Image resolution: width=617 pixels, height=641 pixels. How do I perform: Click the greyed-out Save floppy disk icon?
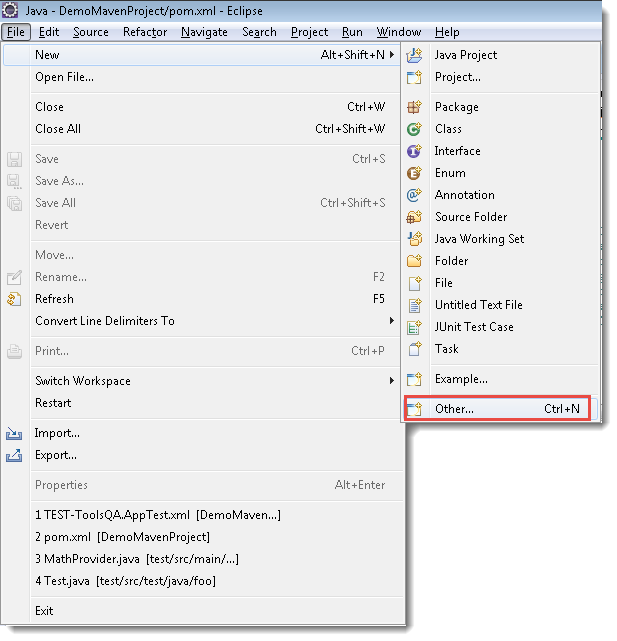pos(14,161)
